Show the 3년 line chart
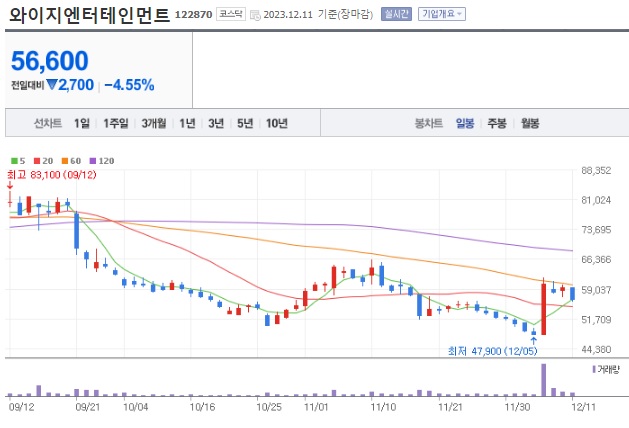Screen dimensions: 629x428 coord(216,123)
